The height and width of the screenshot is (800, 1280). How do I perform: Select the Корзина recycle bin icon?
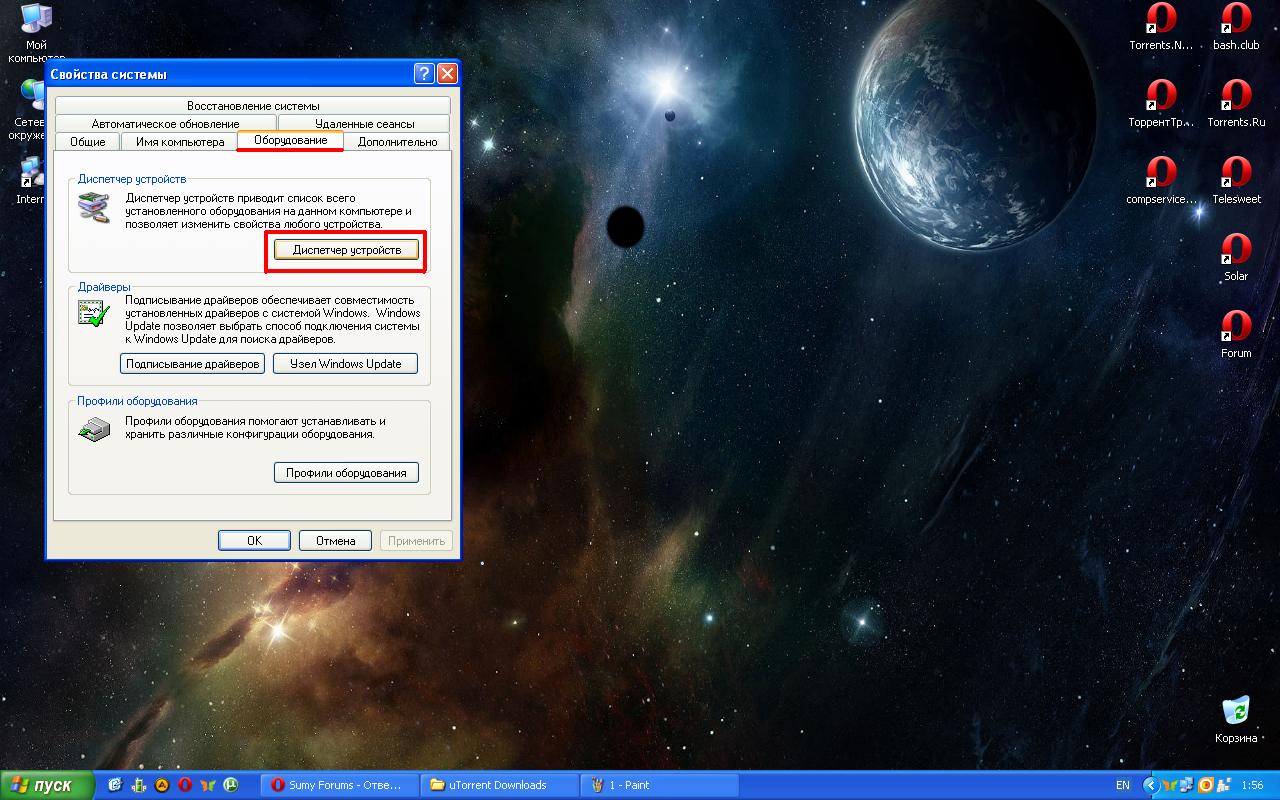tap(1236, 712)
